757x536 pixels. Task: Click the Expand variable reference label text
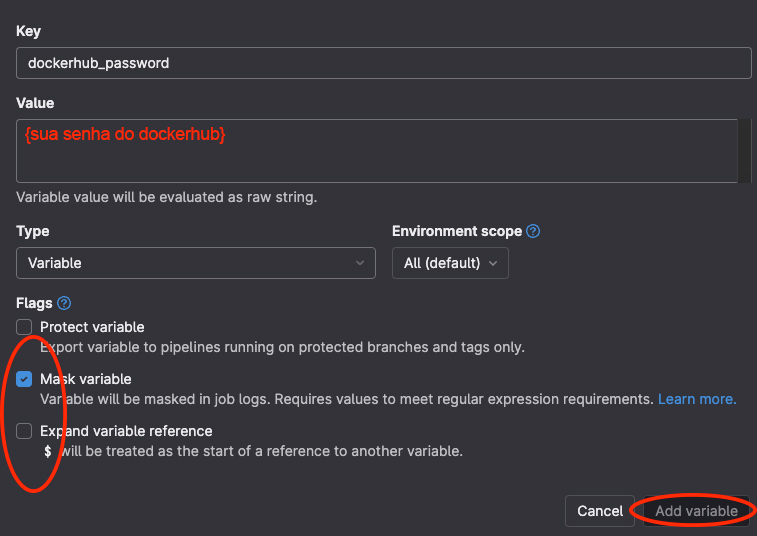click(x=126, y=431)
